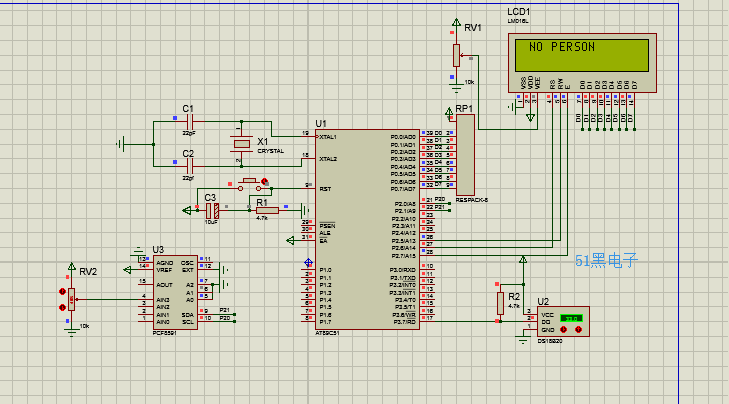Select the X1 crystal component
This screenshot has height=404, width=729.
pyautogui.click(x=242, y=144)
